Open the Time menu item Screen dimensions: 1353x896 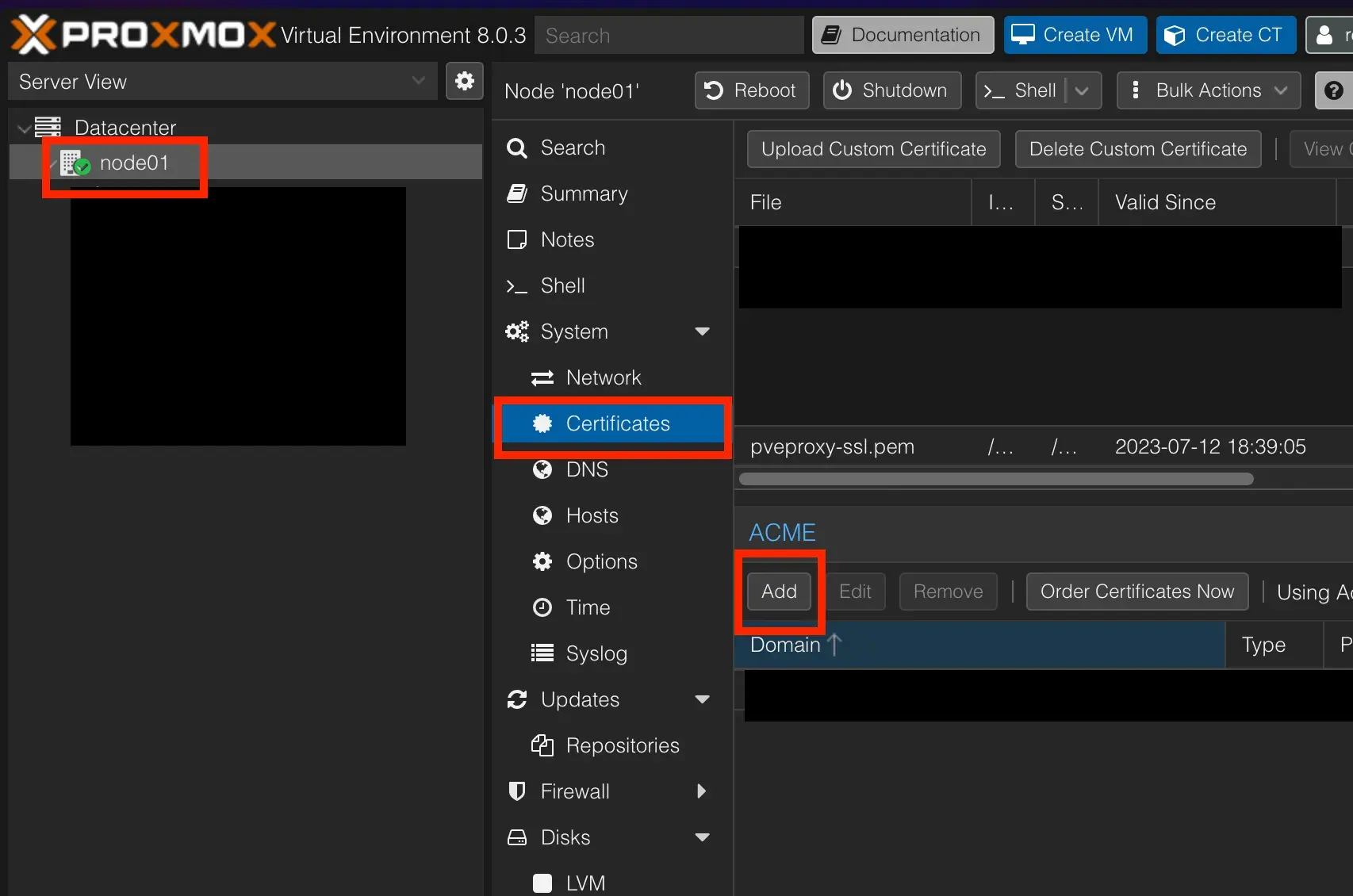point(612,607)
